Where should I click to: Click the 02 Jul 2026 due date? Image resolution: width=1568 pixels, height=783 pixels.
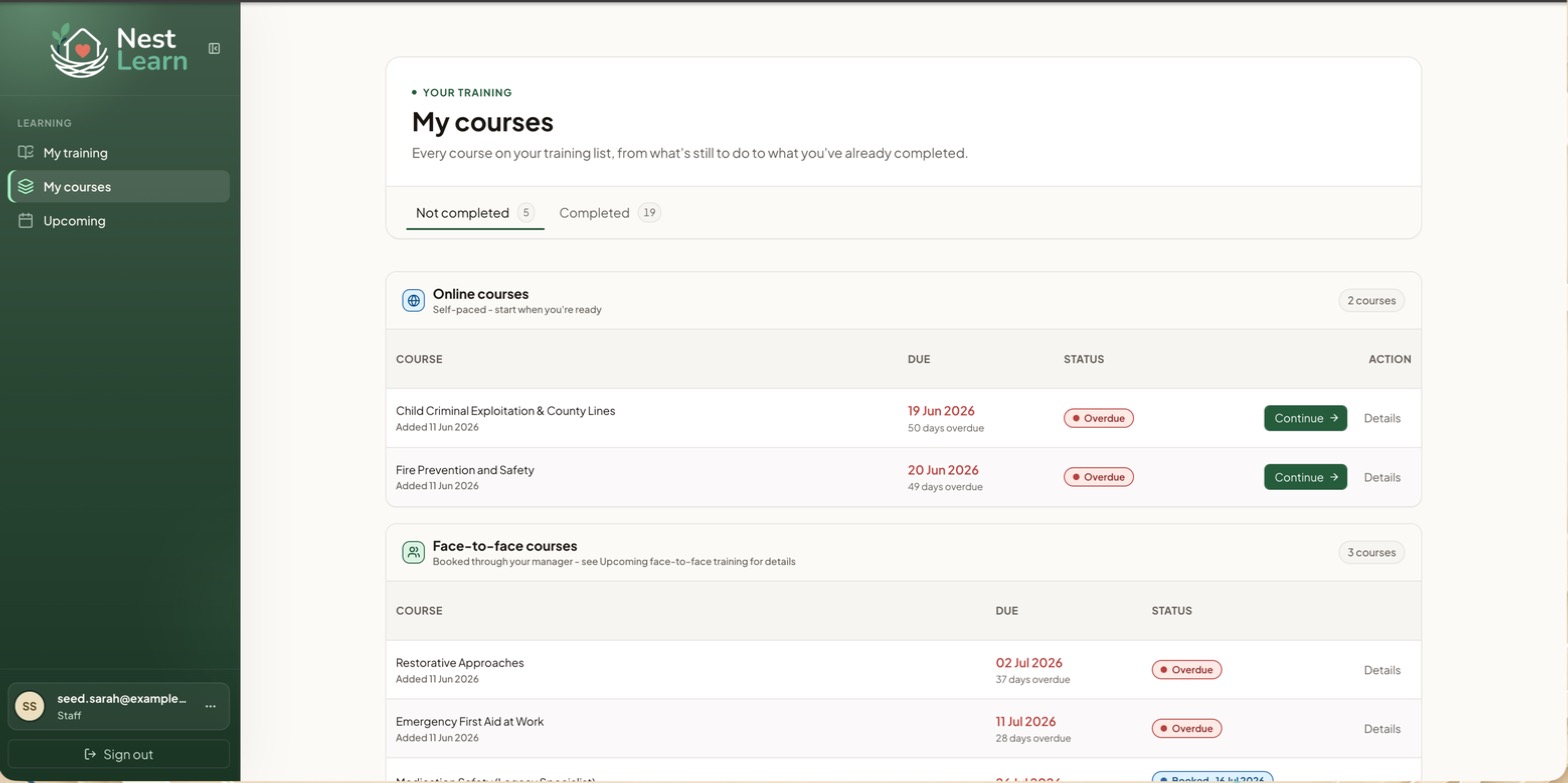pyautogui.click(x=1029, y=663)
